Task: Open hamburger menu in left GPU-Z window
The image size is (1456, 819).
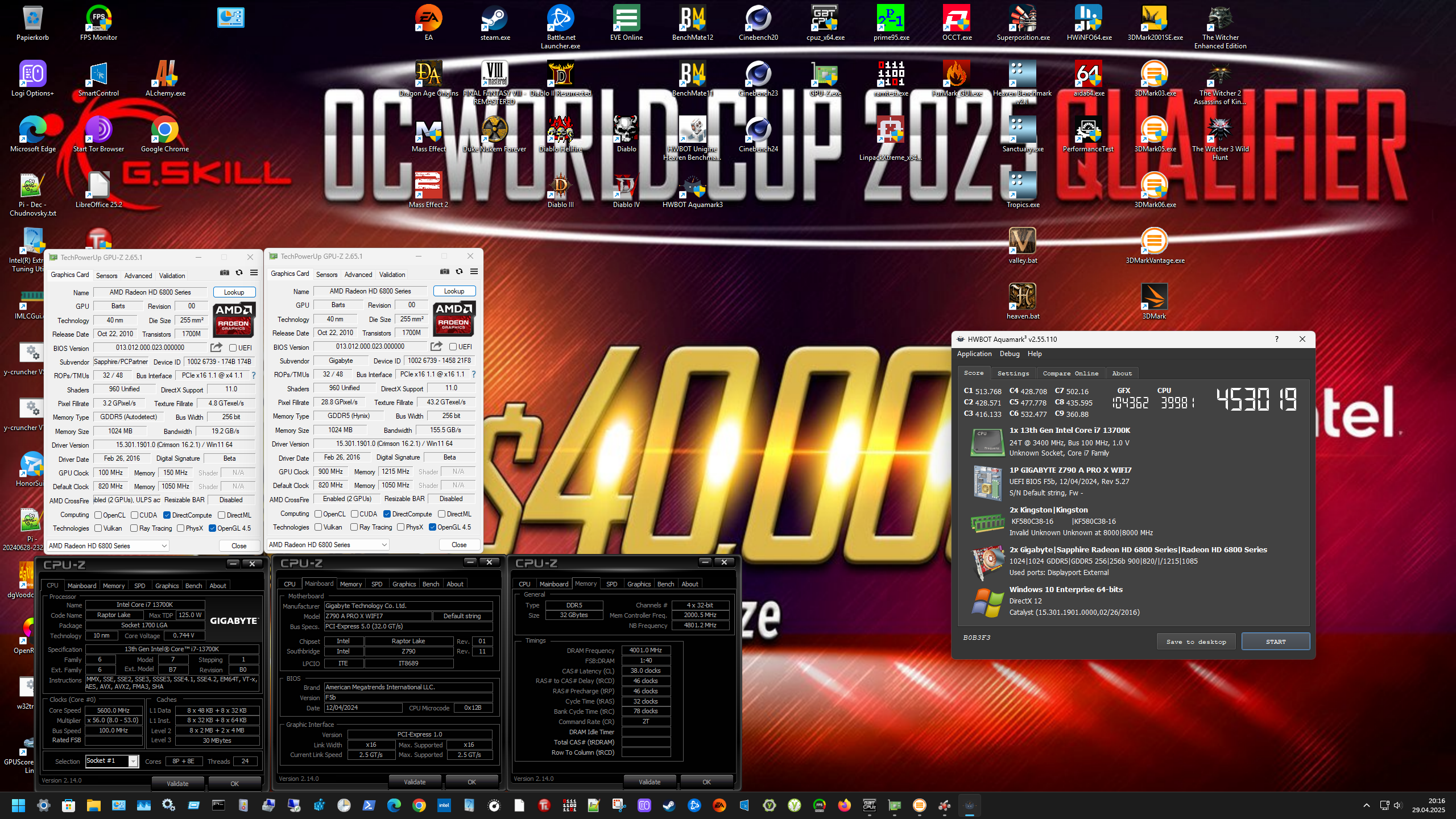Action: pos(254,273)
